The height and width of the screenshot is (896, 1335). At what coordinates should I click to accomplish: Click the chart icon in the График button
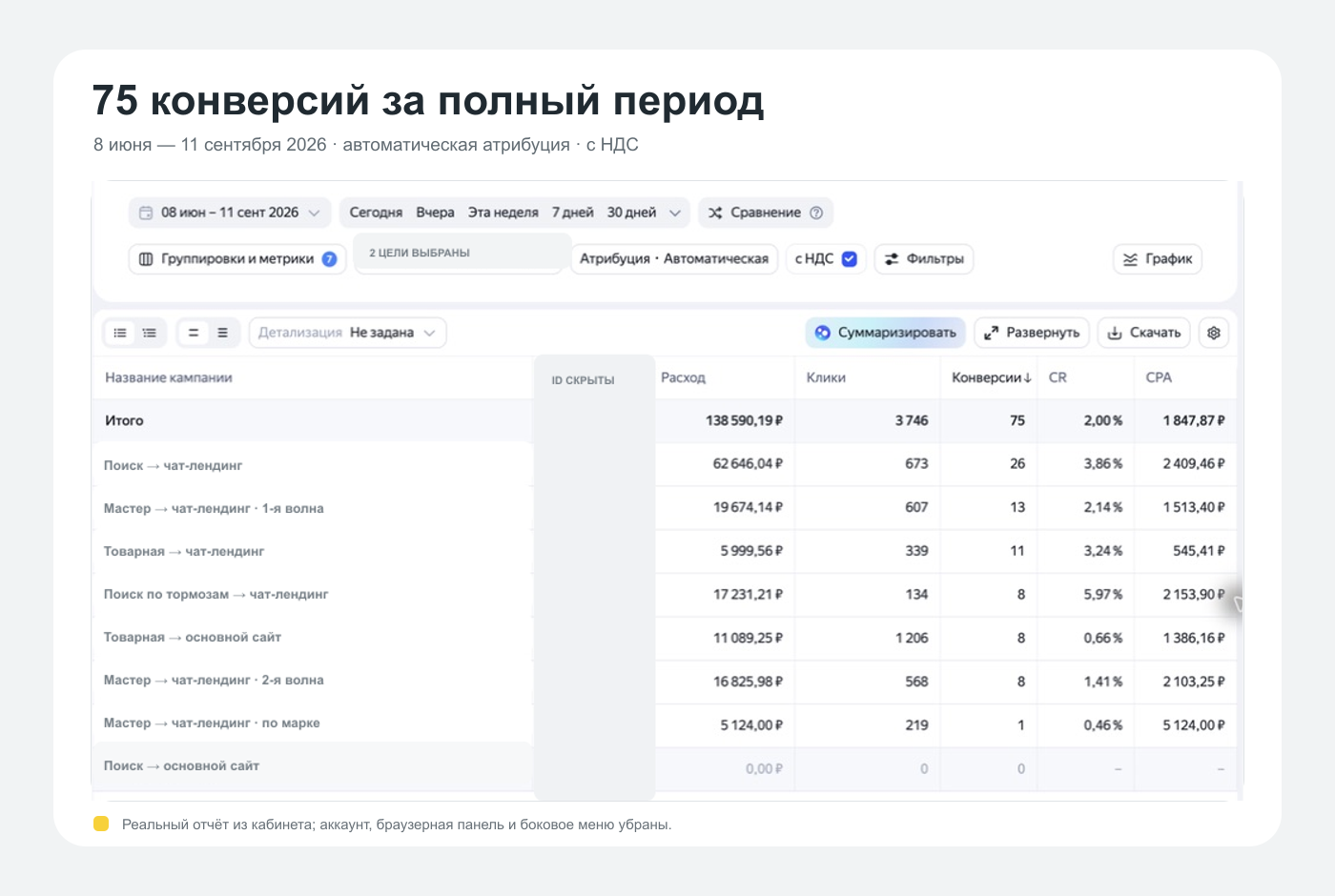1130,259
